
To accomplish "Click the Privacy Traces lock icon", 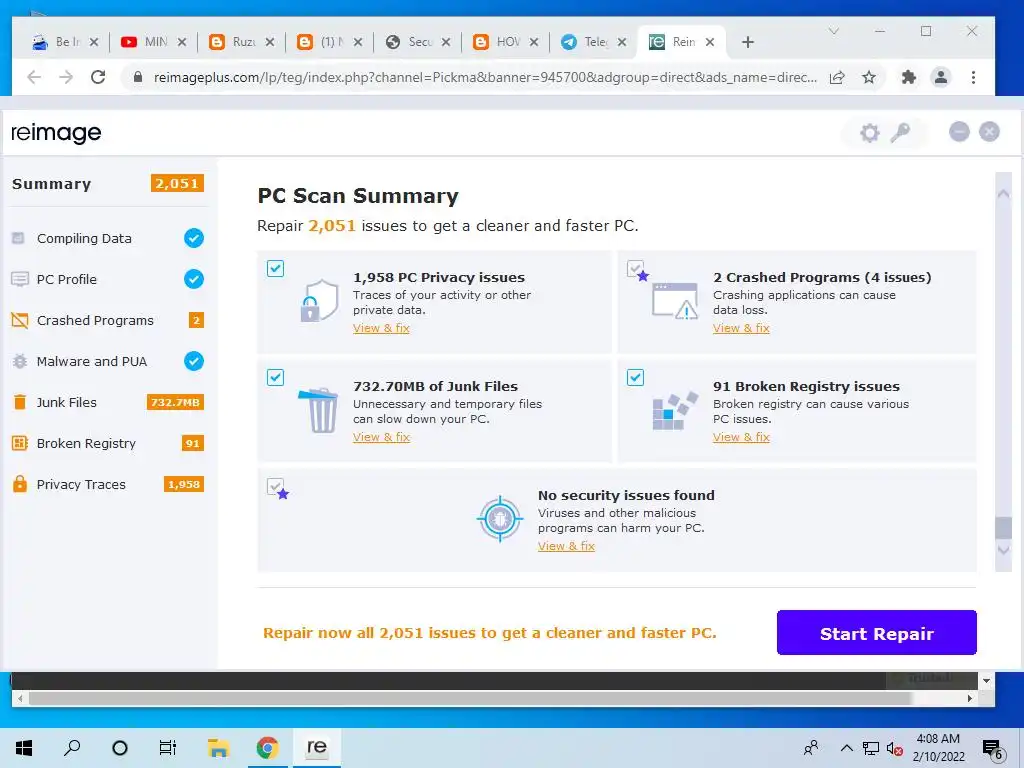I will [x=20, y=484].
